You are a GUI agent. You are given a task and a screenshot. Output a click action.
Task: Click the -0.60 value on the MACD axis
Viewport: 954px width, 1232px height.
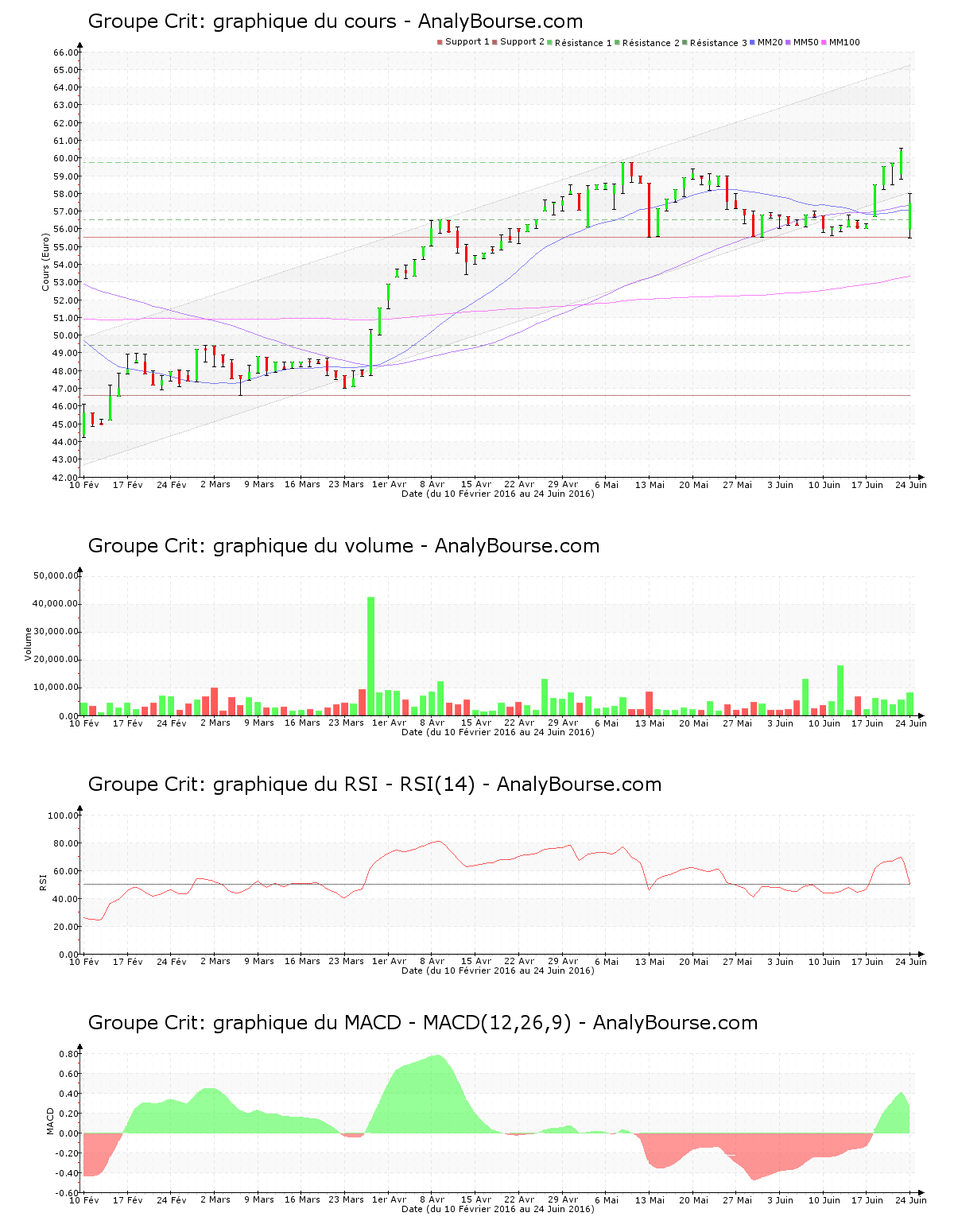(x=67, y=1193)
